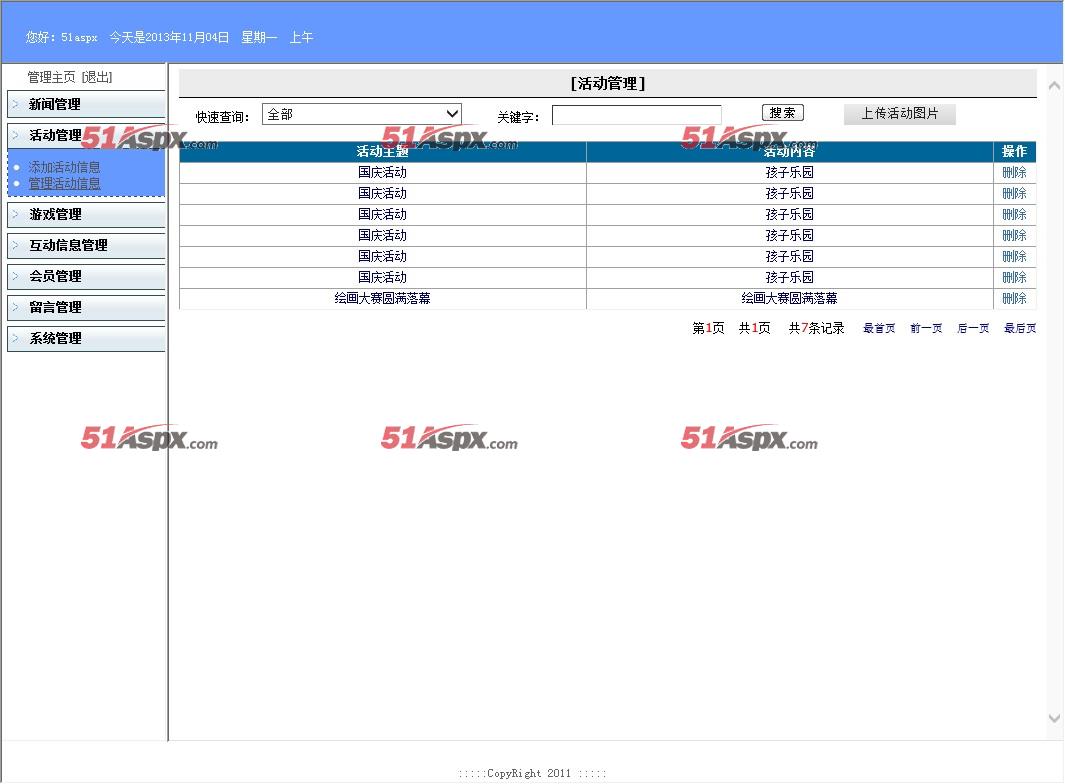
Task: Click the arrow icon beside 系统管理
Action: pos(15,338)
